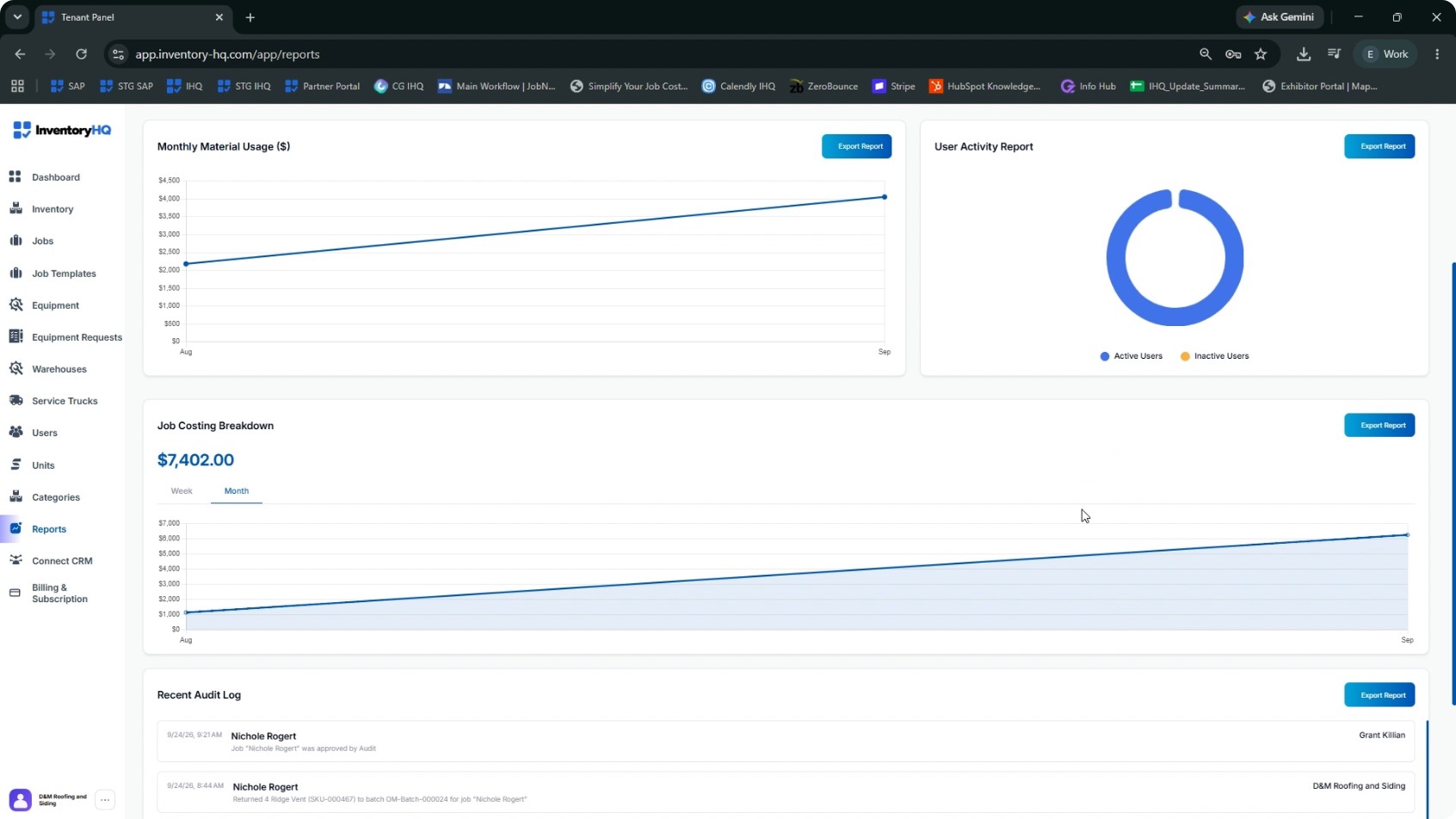Open the Stripe bookmark

894,86
